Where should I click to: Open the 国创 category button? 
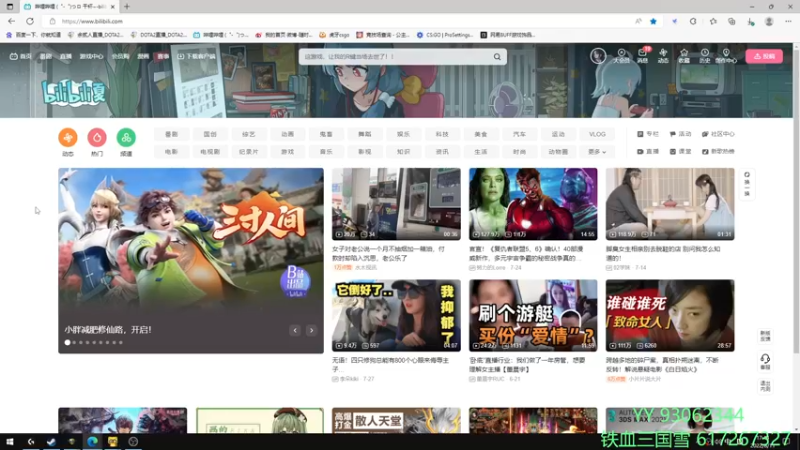coord(210,134)
